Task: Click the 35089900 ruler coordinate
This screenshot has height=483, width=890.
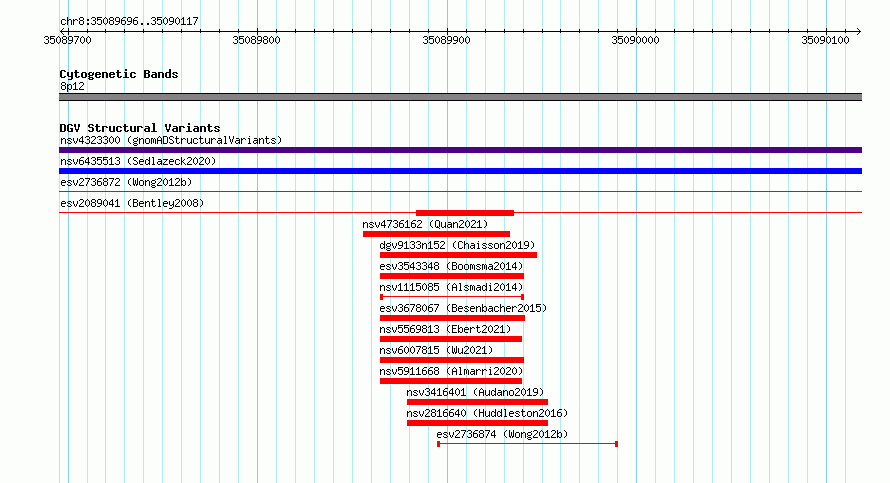Action: coord(446,40)
